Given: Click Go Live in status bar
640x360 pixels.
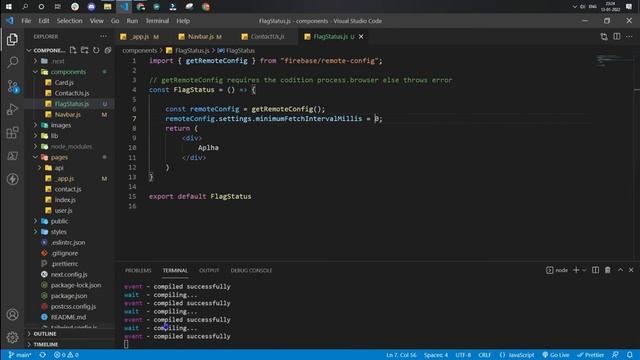Looking at the screenshot, I should 556,355.
